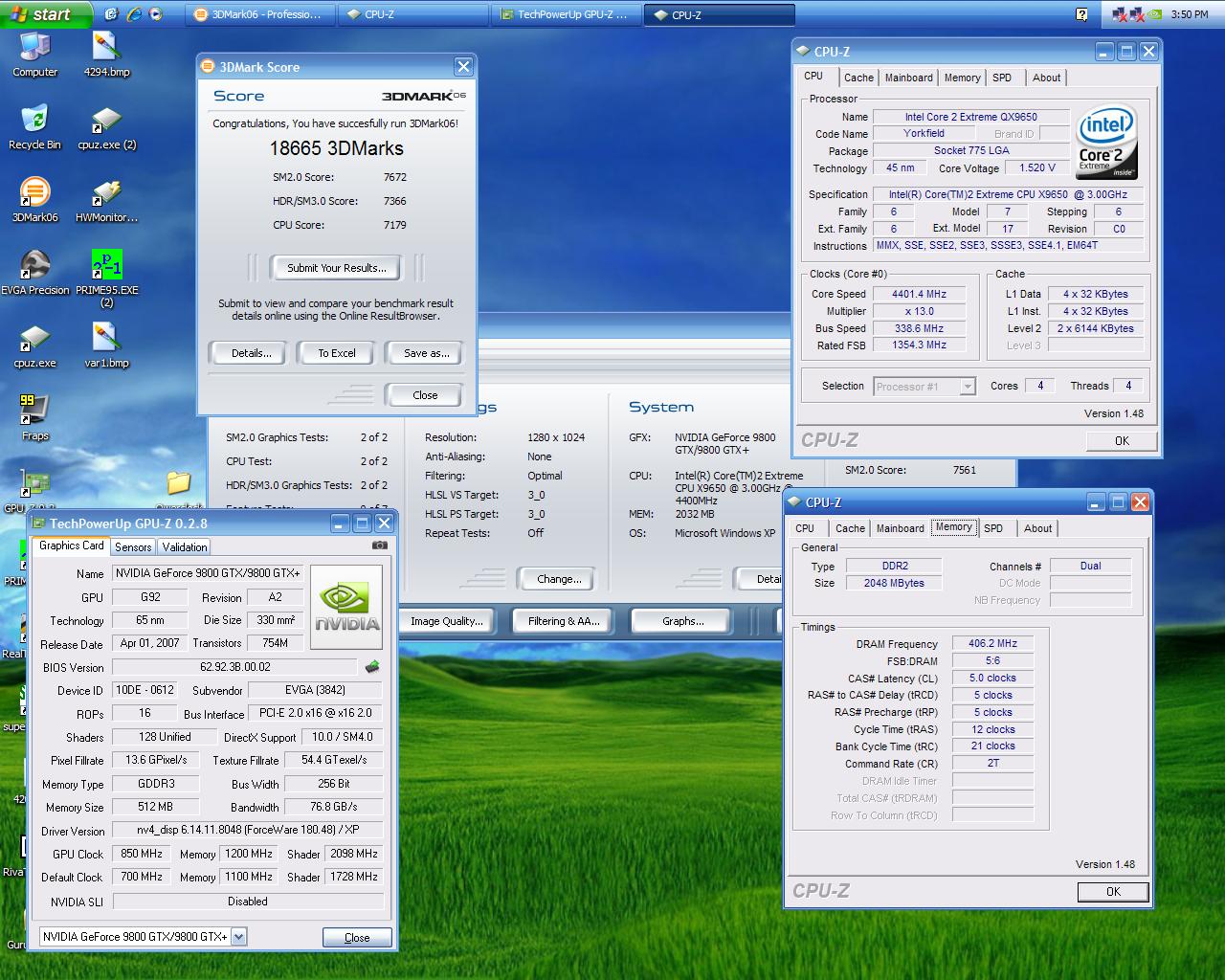Screen dimensions: 1225x980
Task: Click the NVIDIA logo in GPU-Z
Action: click(x=346, y=607)
